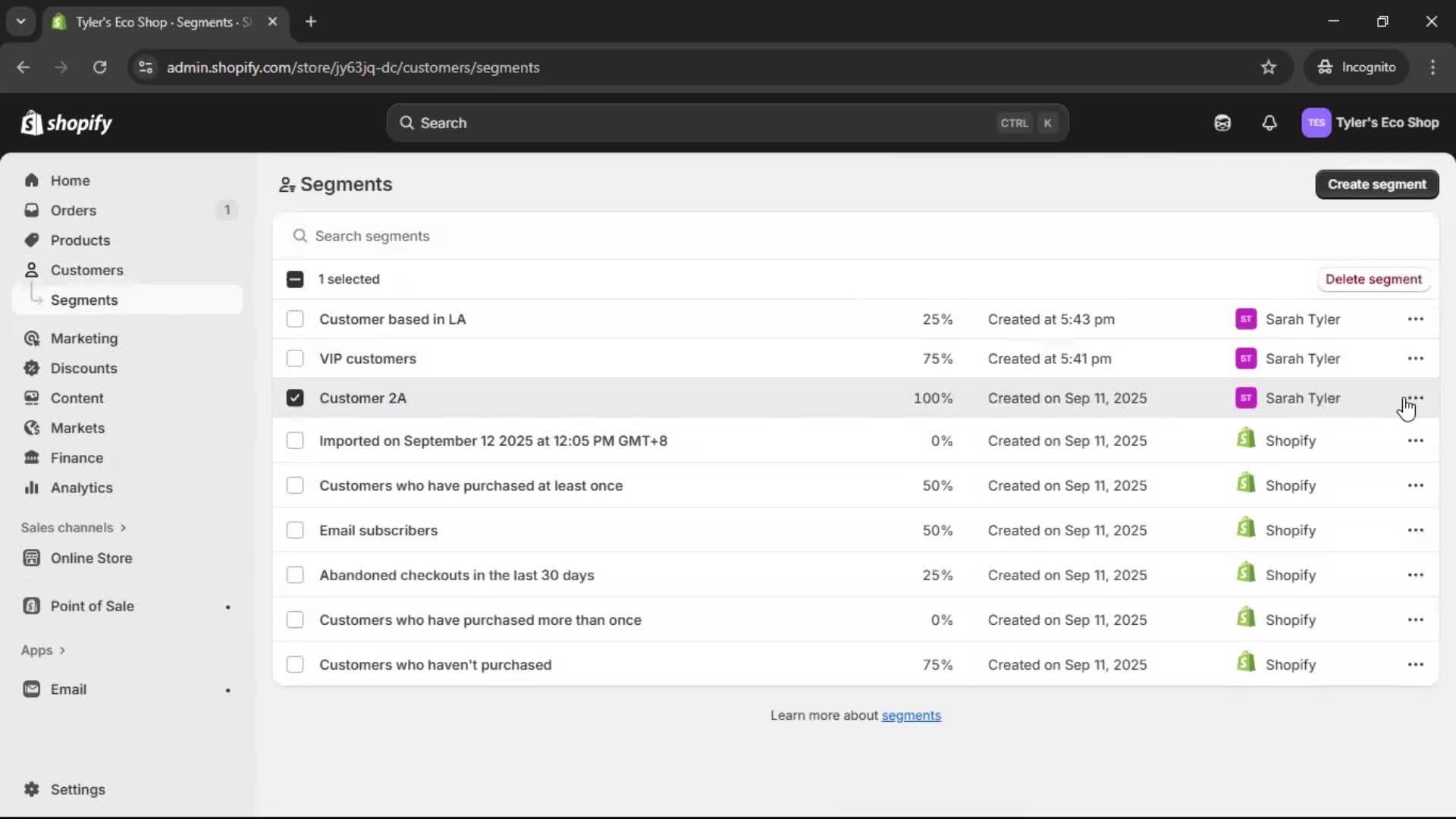
Task: Open Analytics from the sidebar
Action: (82, 488)
